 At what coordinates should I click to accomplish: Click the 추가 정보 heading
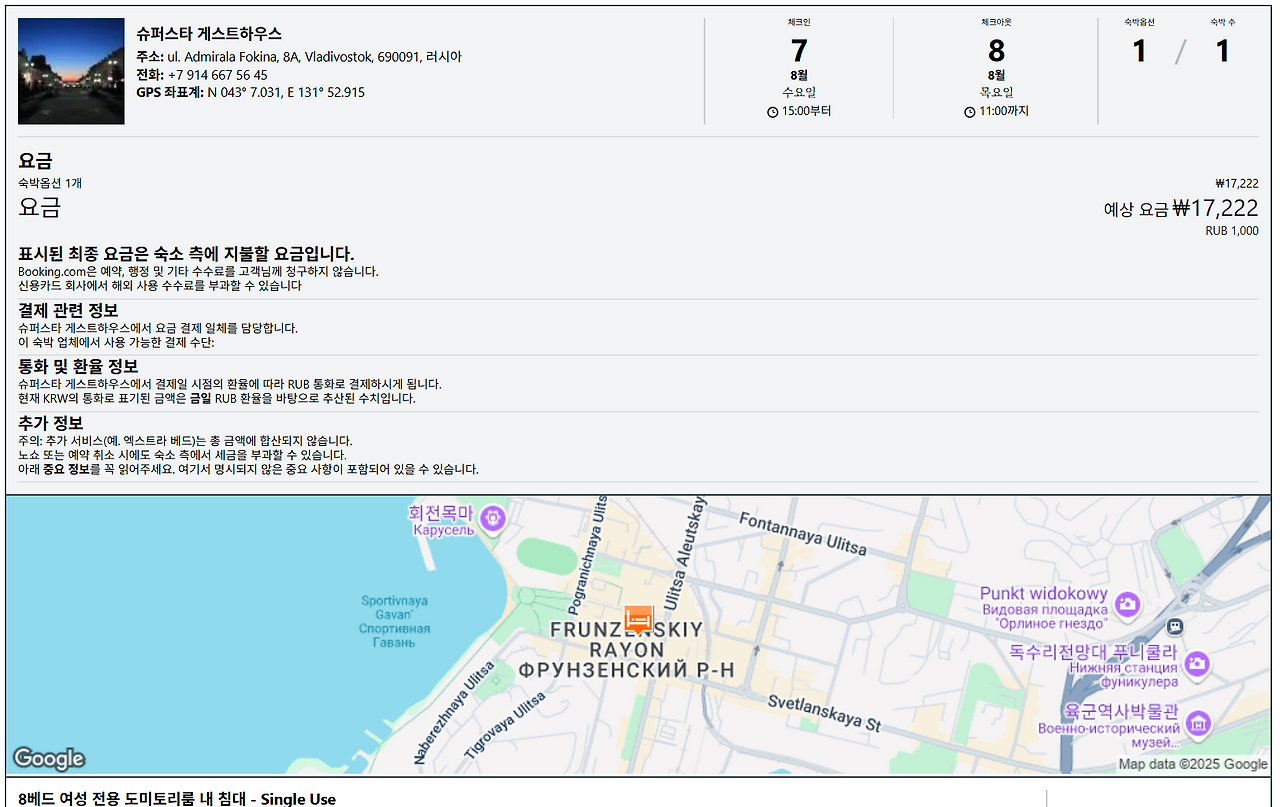tap(50, 423)
